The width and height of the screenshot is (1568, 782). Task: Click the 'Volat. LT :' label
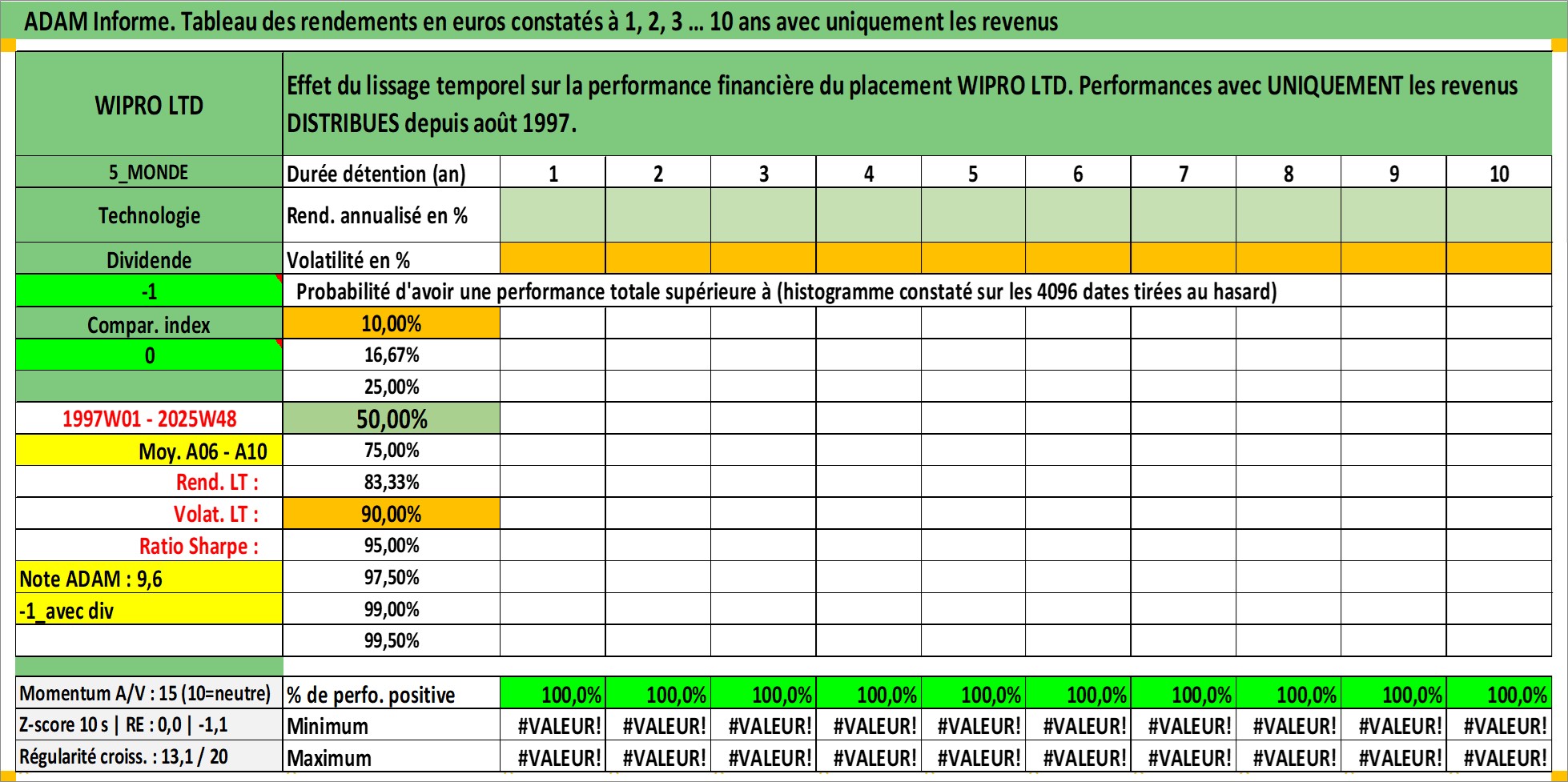tap(149, 514)
